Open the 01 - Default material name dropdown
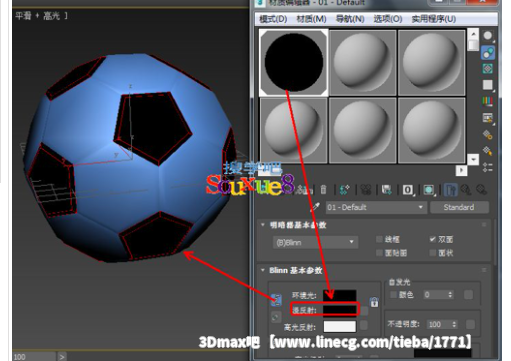 (376, 207)
